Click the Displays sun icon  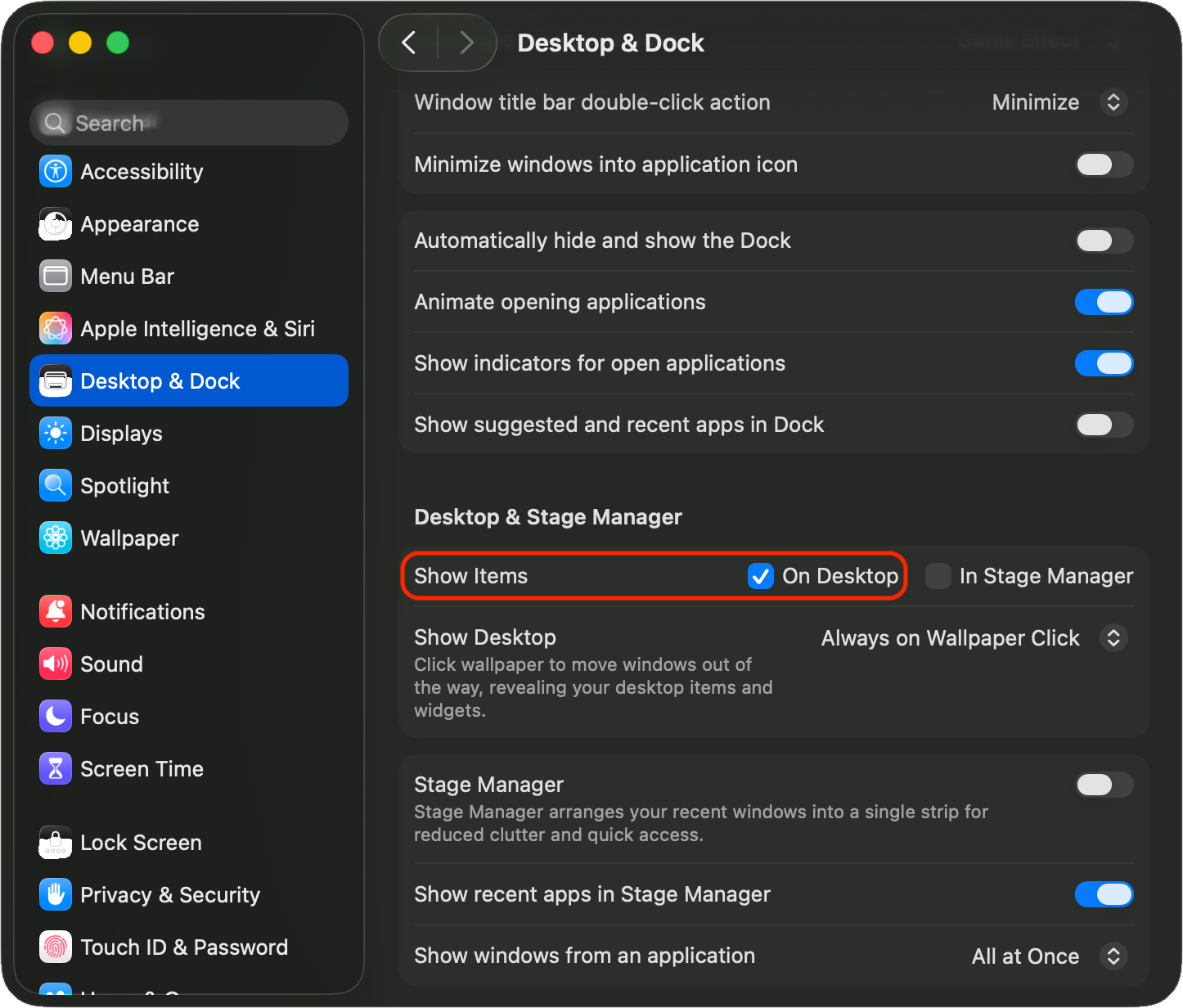(x=56, y=434)
